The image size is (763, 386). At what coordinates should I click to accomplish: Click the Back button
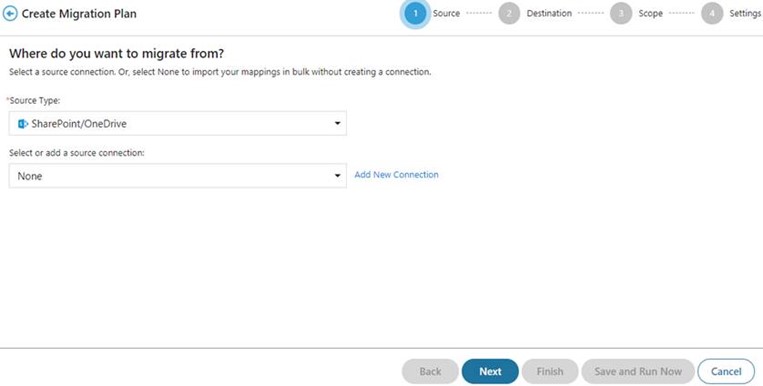[430, 371]
